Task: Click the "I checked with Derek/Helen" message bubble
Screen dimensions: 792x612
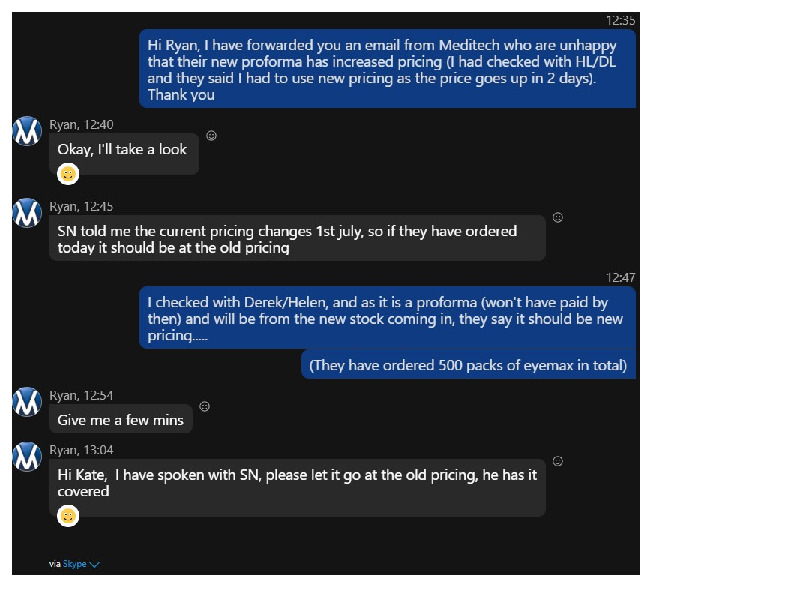Action: tap(386, 319)
